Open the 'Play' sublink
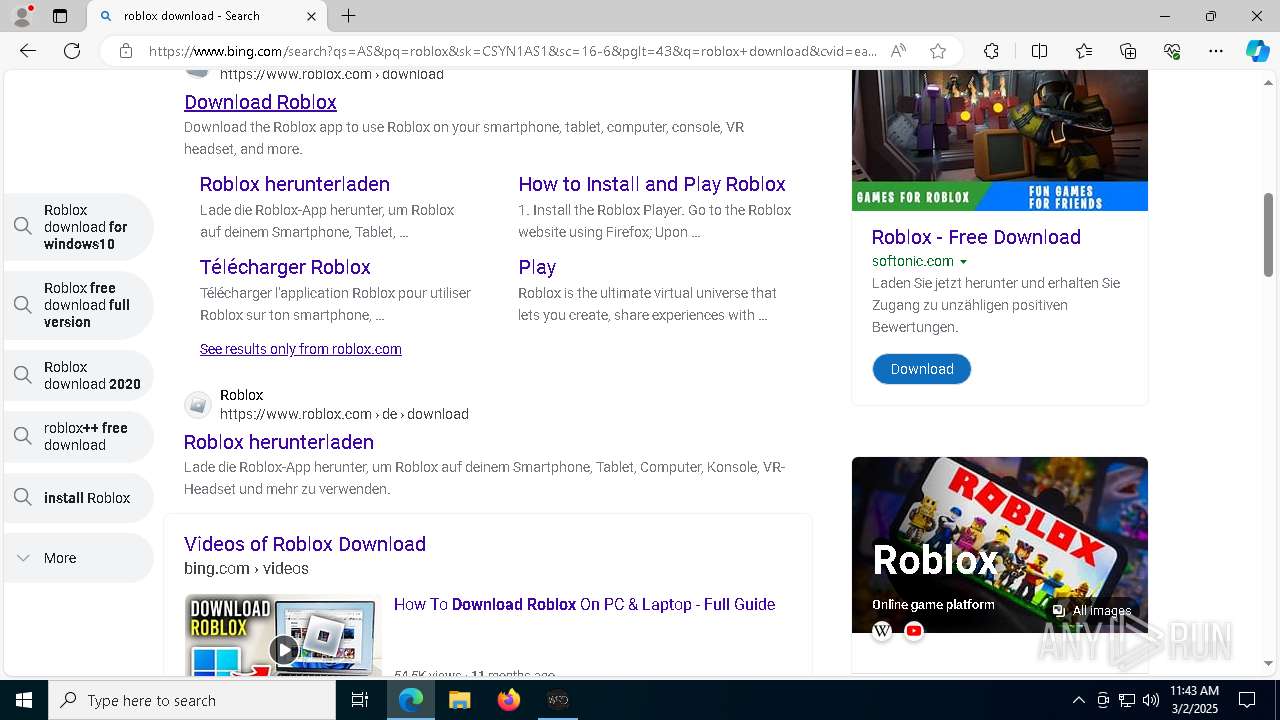 coord(537,267)
